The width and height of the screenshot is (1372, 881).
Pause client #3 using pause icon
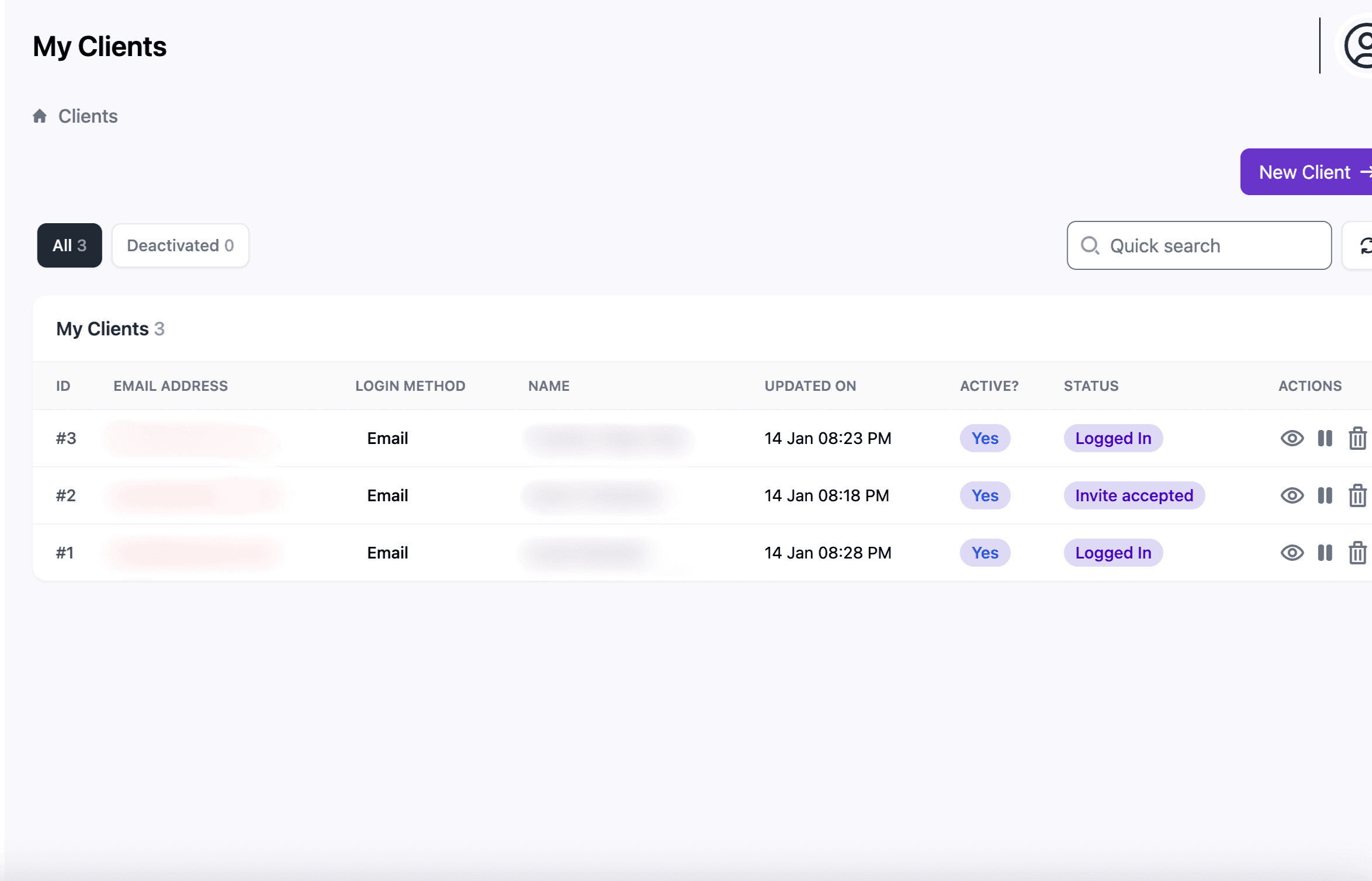click(1325, 438)
